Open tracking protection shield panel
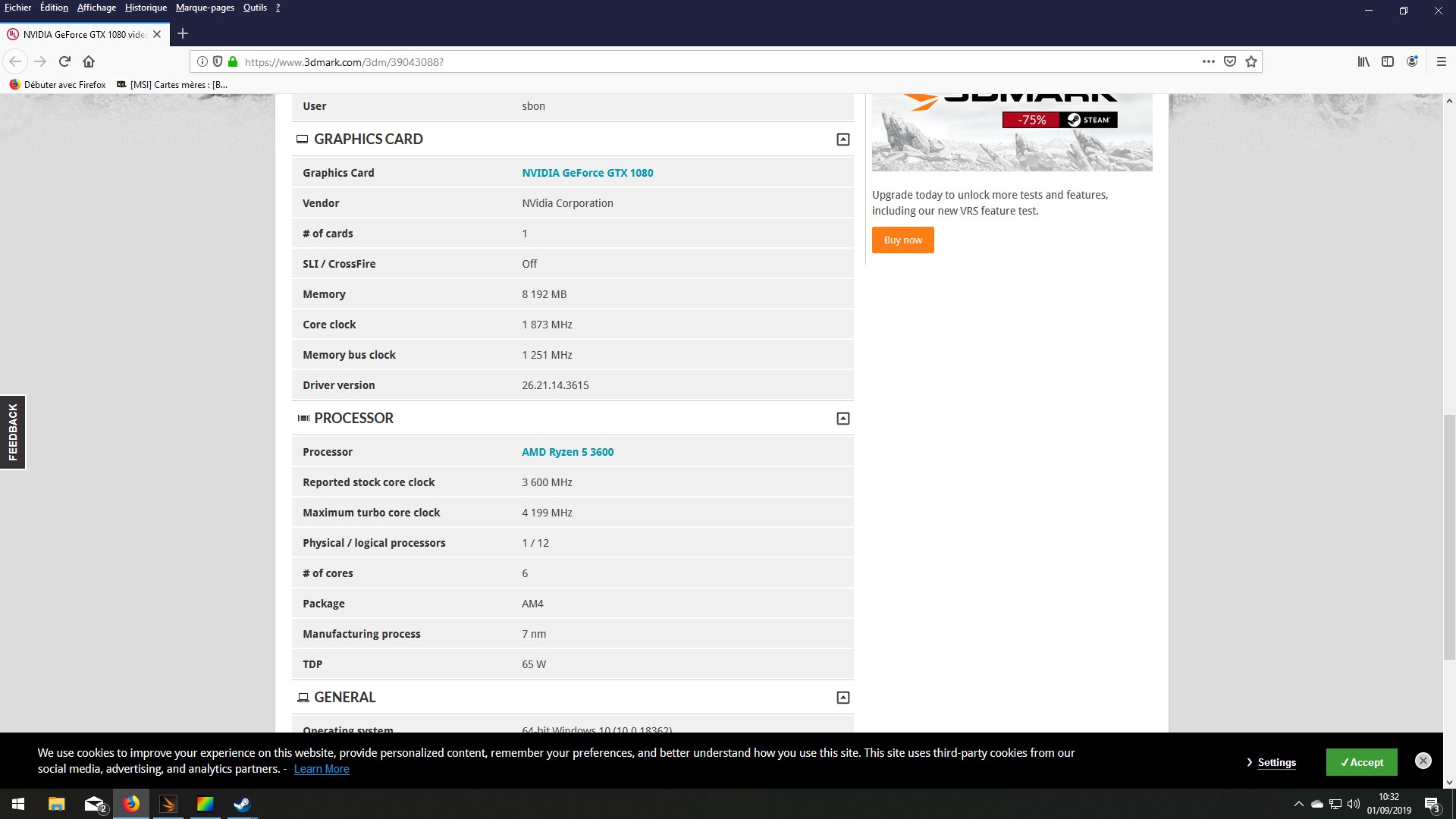1456x819 pixels. [218, 61]
